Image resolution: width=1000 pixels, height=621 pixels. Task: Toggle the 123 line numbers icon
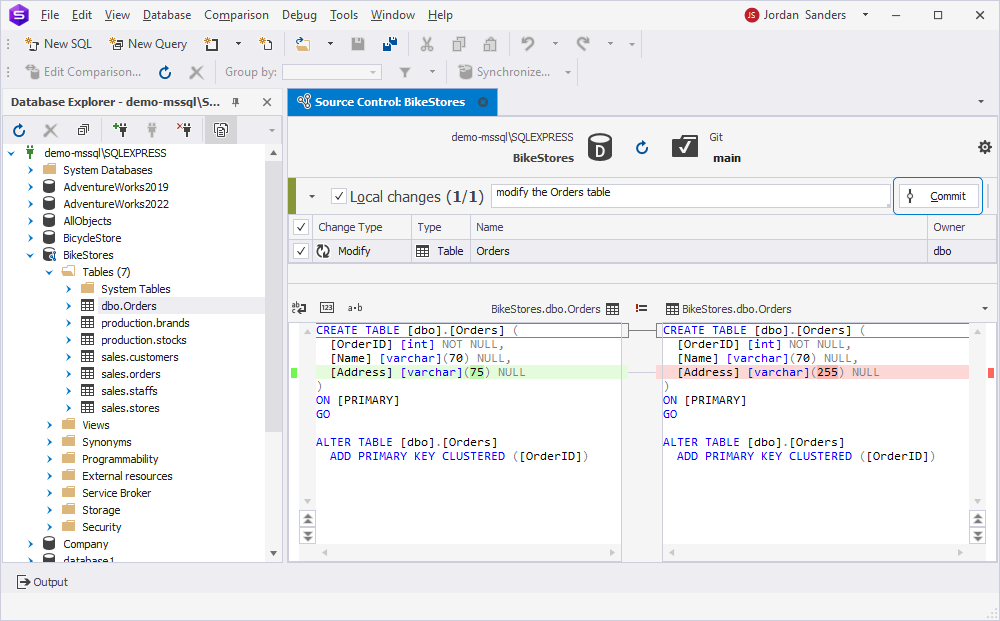[x=327, y=308]
